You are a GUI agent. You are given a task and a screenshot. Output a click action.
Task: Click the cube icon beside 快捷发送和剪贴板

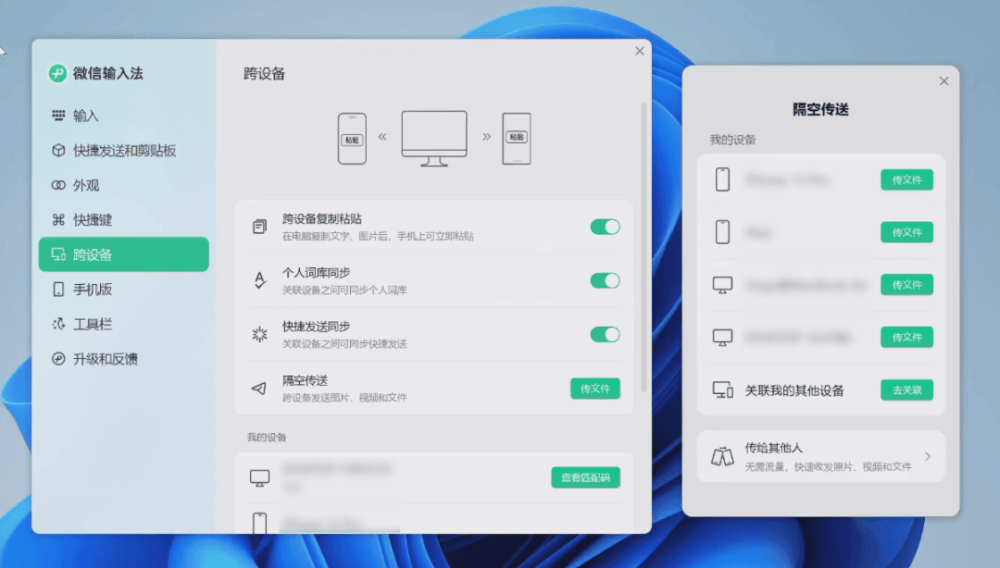(58, 150)
